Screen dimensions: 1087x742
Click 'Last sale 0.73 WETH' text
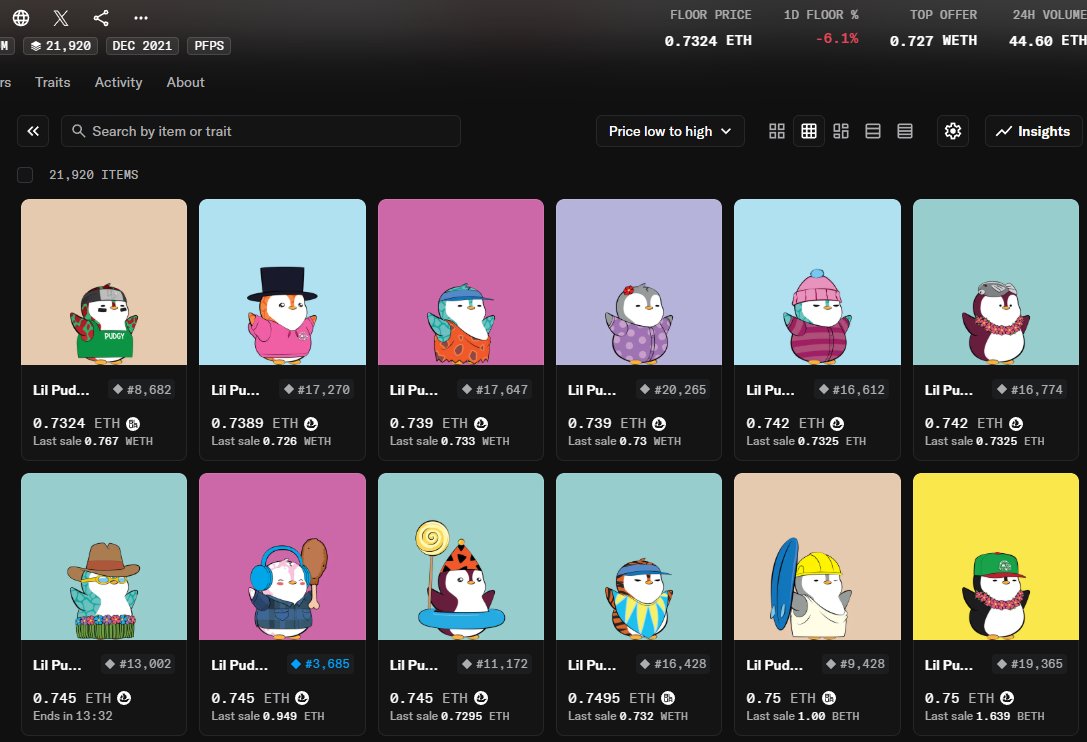(x=624, y=441)
